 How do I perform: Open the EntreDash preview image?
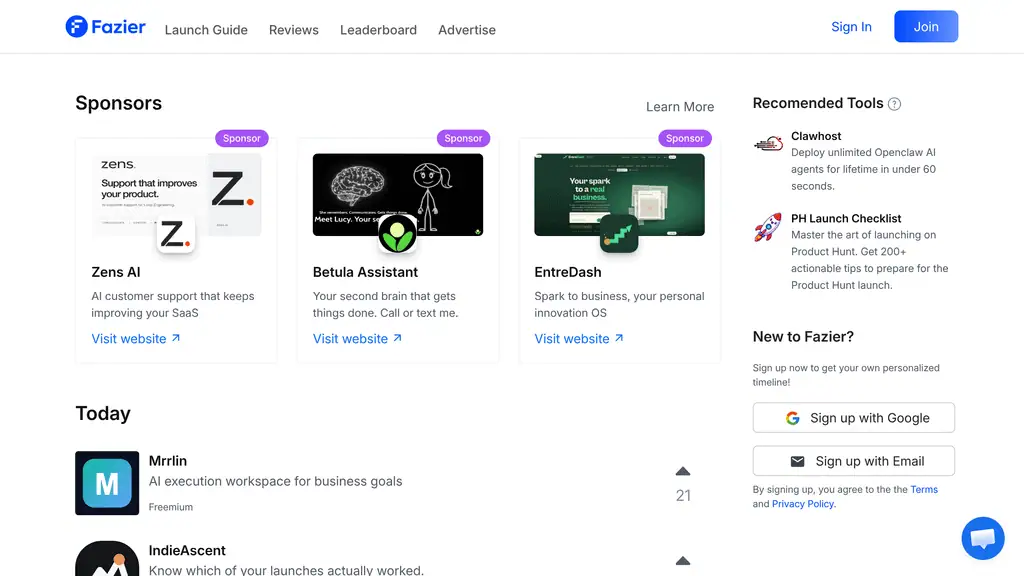click(x=619, y=195)
